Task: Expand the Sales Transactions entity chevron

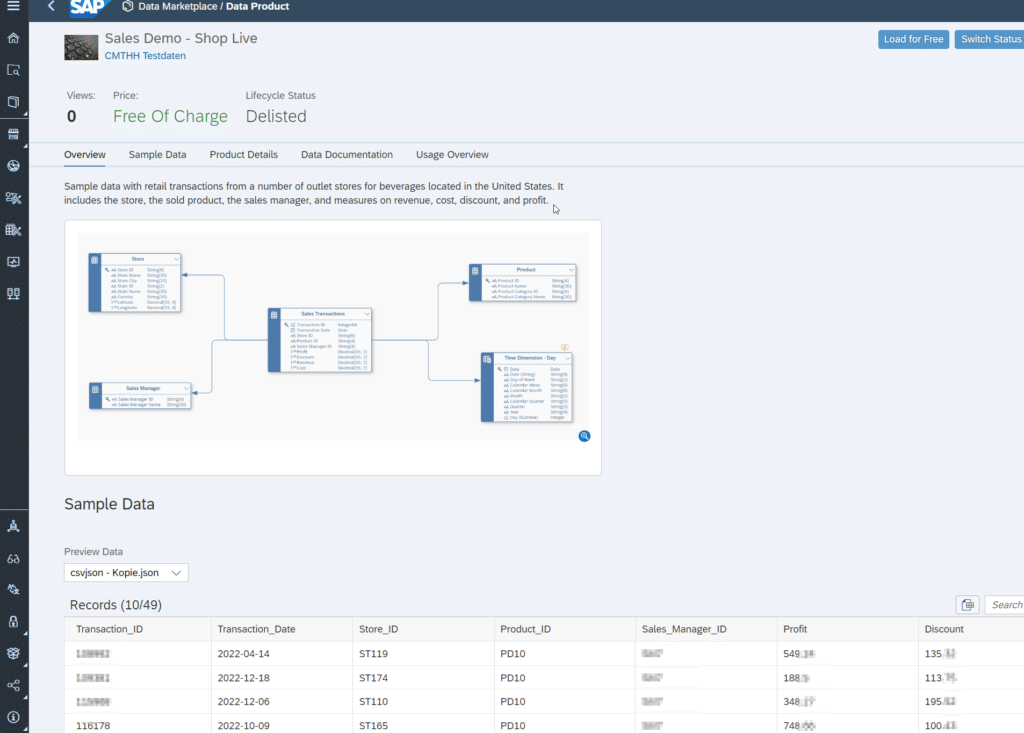Action: tap(367, 314)
